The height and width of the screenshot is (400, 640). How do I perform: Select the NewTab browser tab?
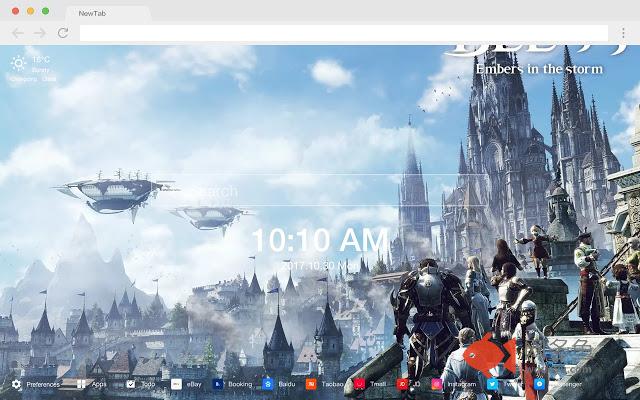point(108,13)
